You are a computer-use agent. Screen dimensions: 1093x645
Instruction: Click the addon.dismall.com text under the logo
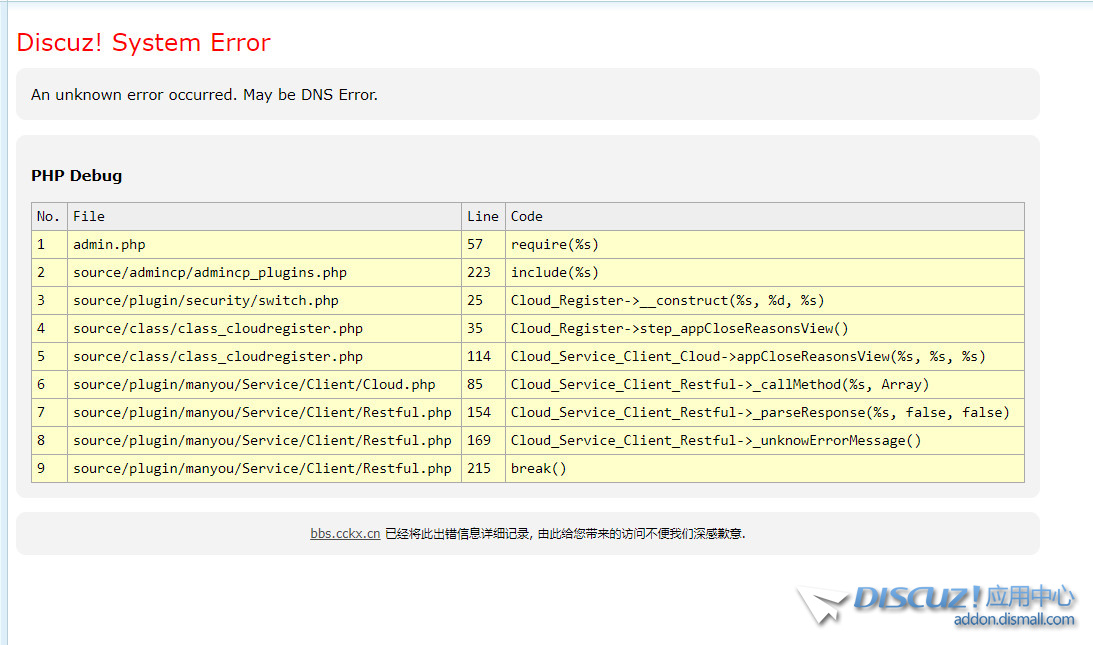[1014, 620]
